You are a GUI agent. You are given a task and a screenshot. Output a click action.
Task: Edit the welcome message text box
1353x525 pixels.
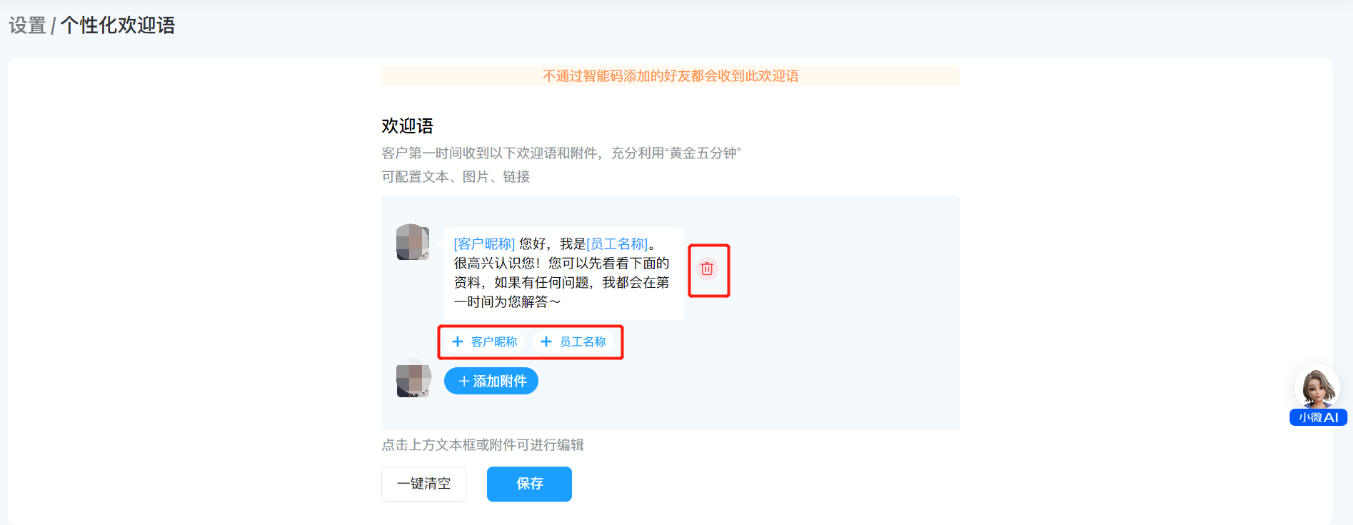(564, 273)
